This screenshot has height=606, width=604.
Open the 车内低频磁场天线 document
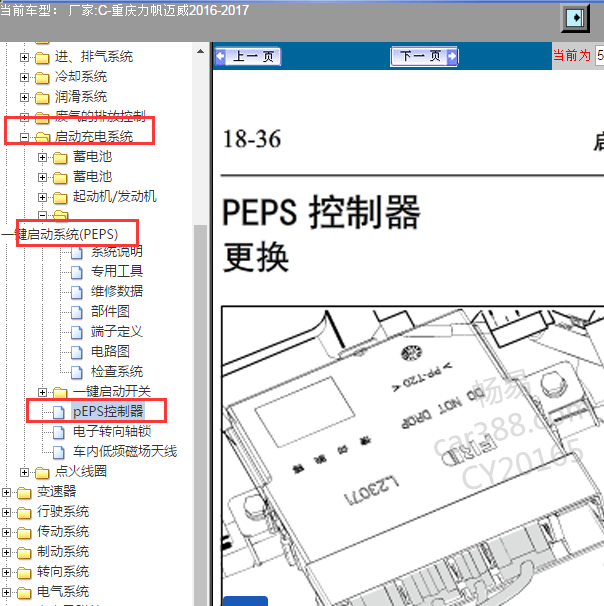click(125, 452)
